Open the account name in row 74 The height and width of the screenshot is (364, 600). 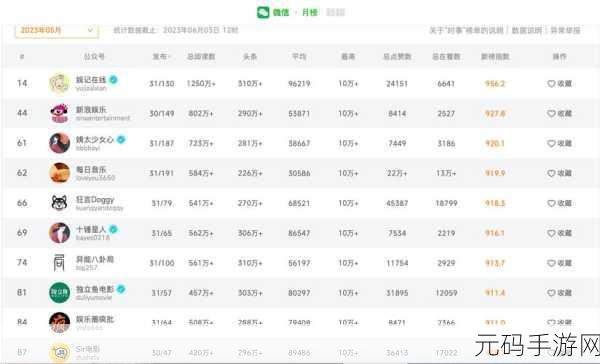(95, 259)
